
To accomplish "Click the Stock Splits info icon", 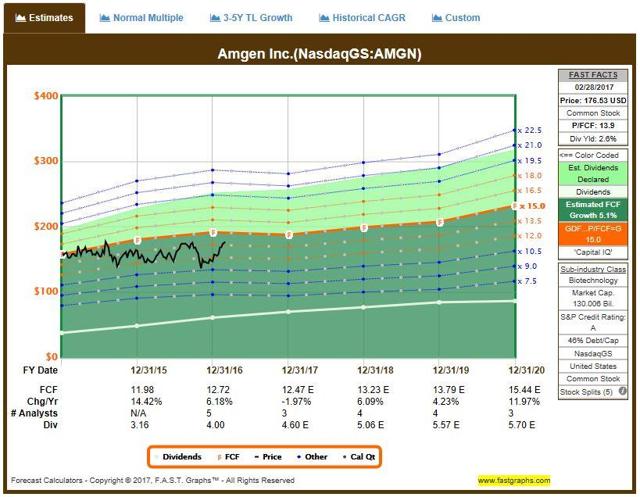I will click(622, 391).
